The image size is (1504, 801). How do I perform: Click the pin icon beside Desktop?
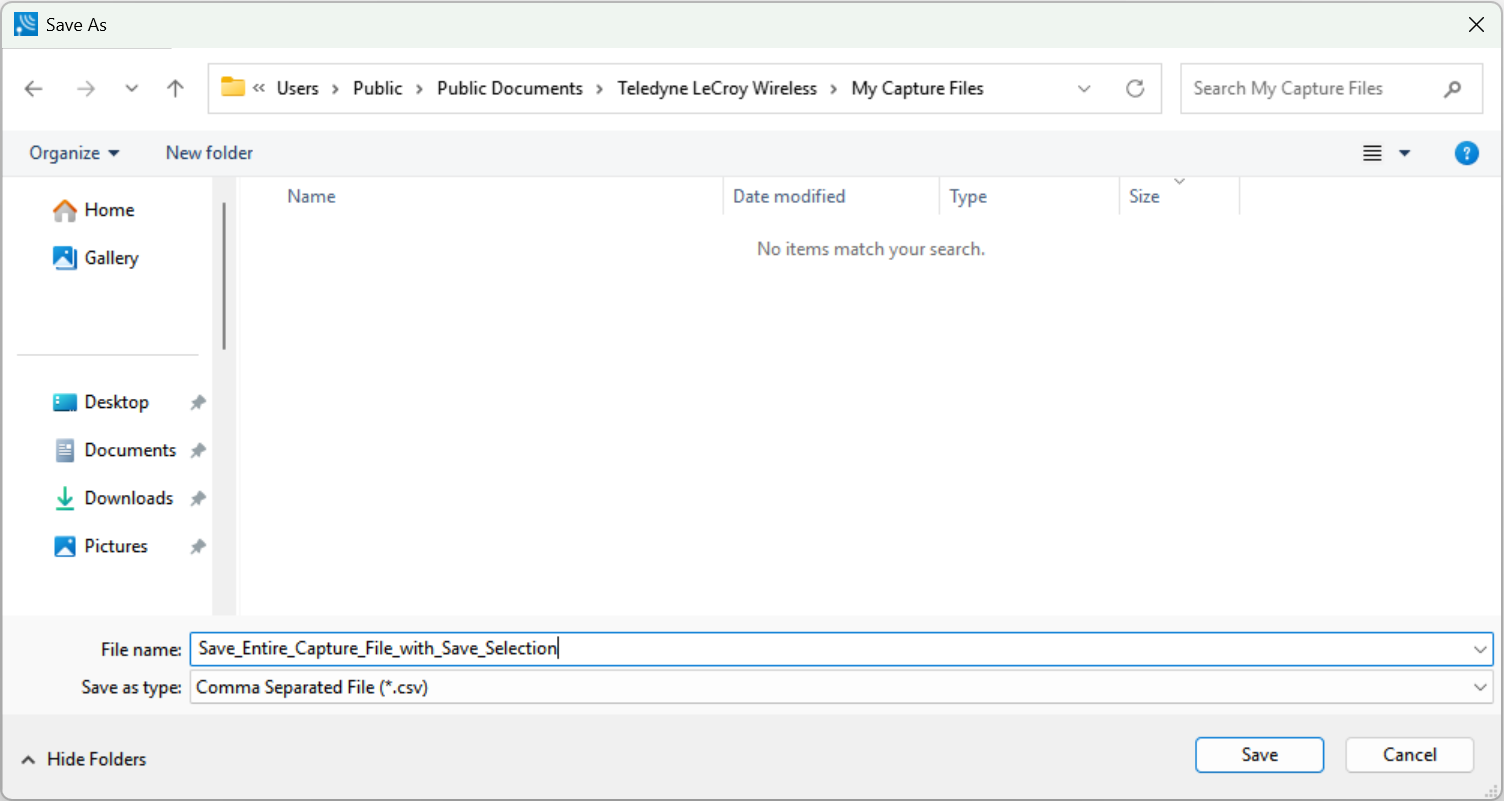[x=198, y=402]
